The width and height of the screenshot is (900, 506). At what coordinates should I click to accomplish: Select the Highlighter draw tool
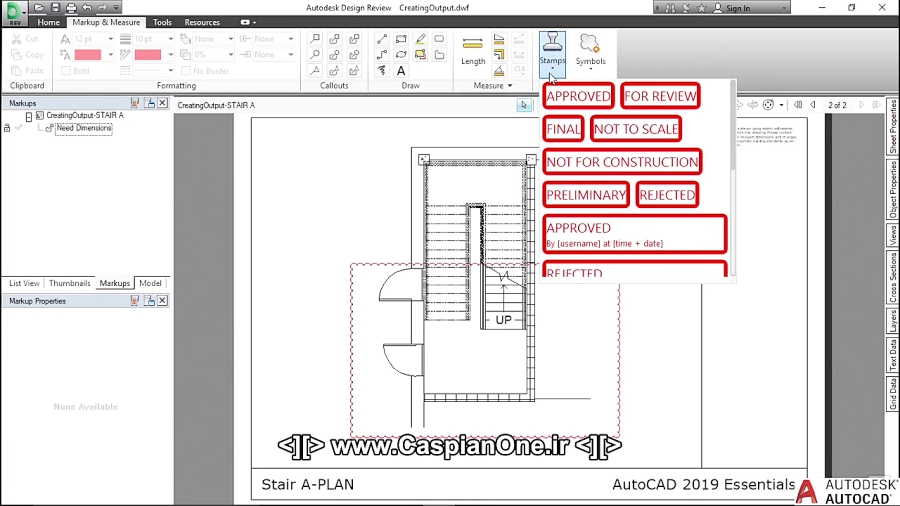tap(420, 39)
